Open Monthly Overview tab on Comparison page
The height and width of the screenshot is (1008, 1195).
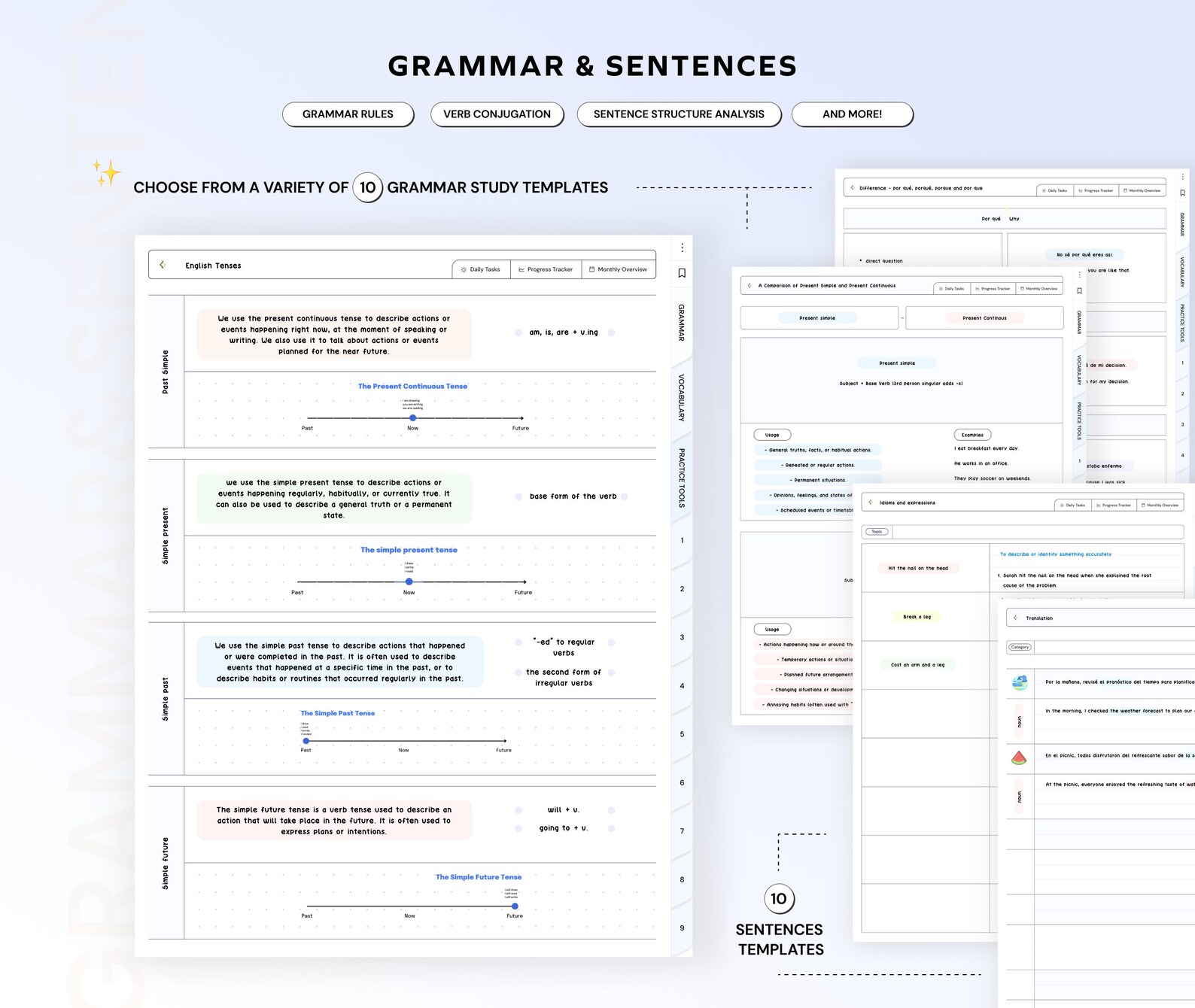point(1039,288)
